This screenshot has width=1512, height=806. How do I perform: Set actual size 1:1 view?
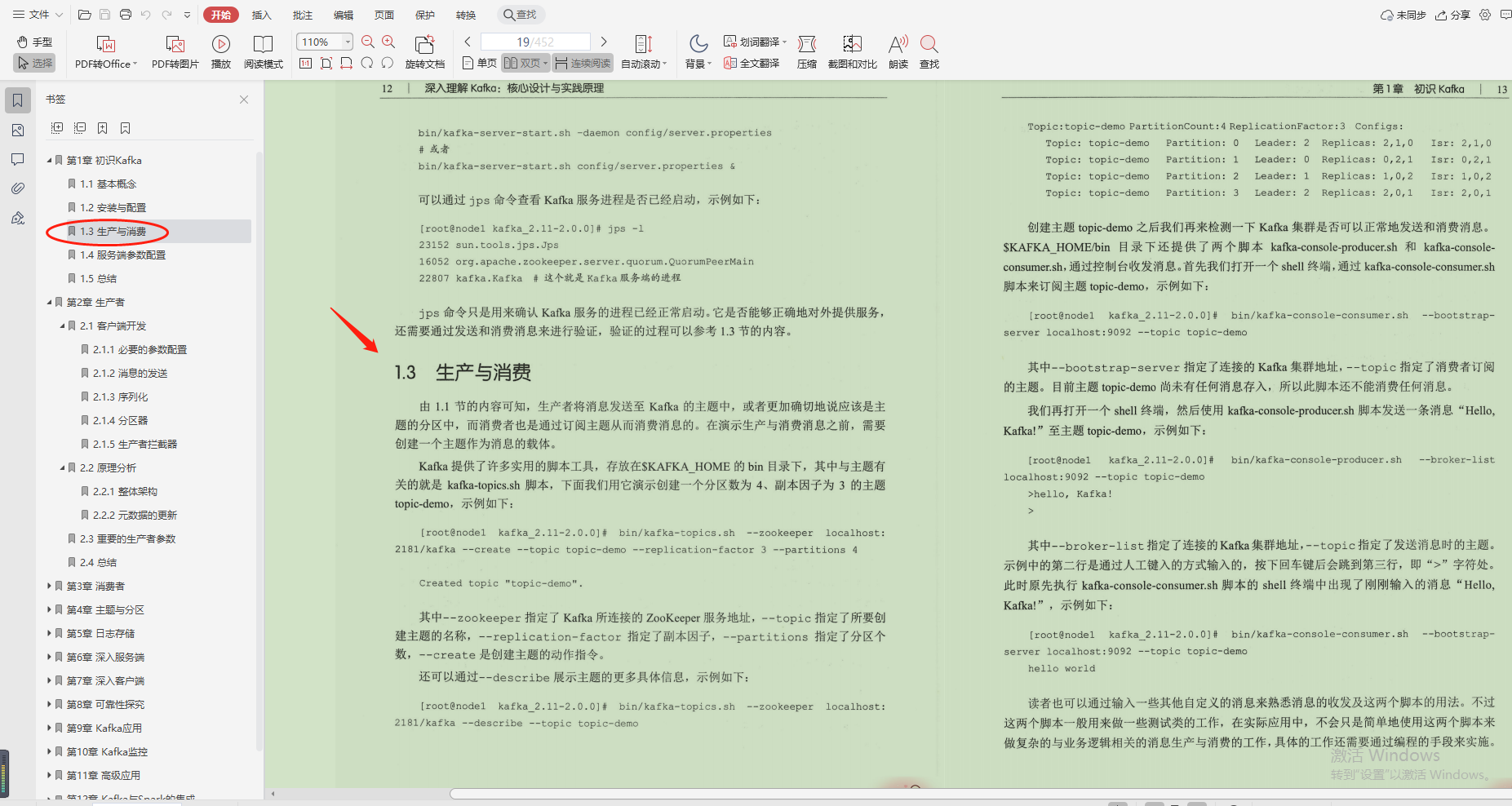[306, 63]
